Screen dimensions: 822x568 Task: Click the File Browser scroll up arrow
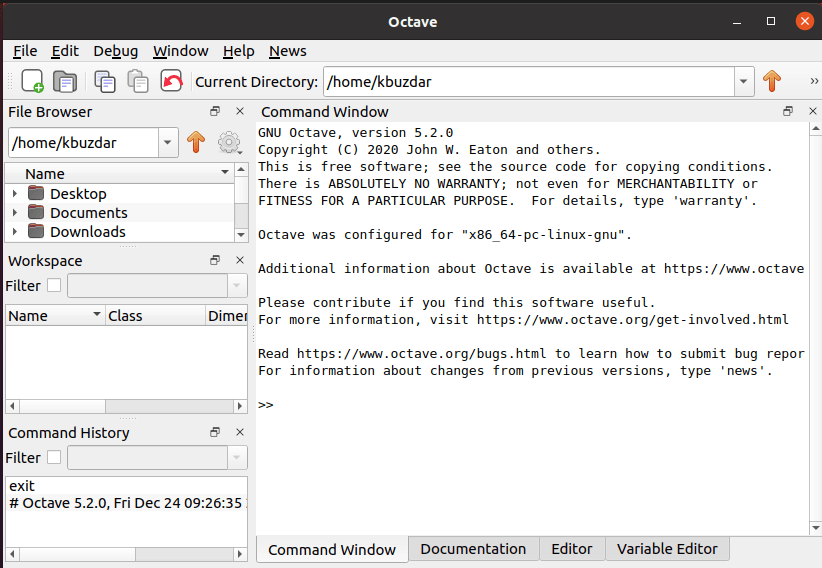click(241, 169)
